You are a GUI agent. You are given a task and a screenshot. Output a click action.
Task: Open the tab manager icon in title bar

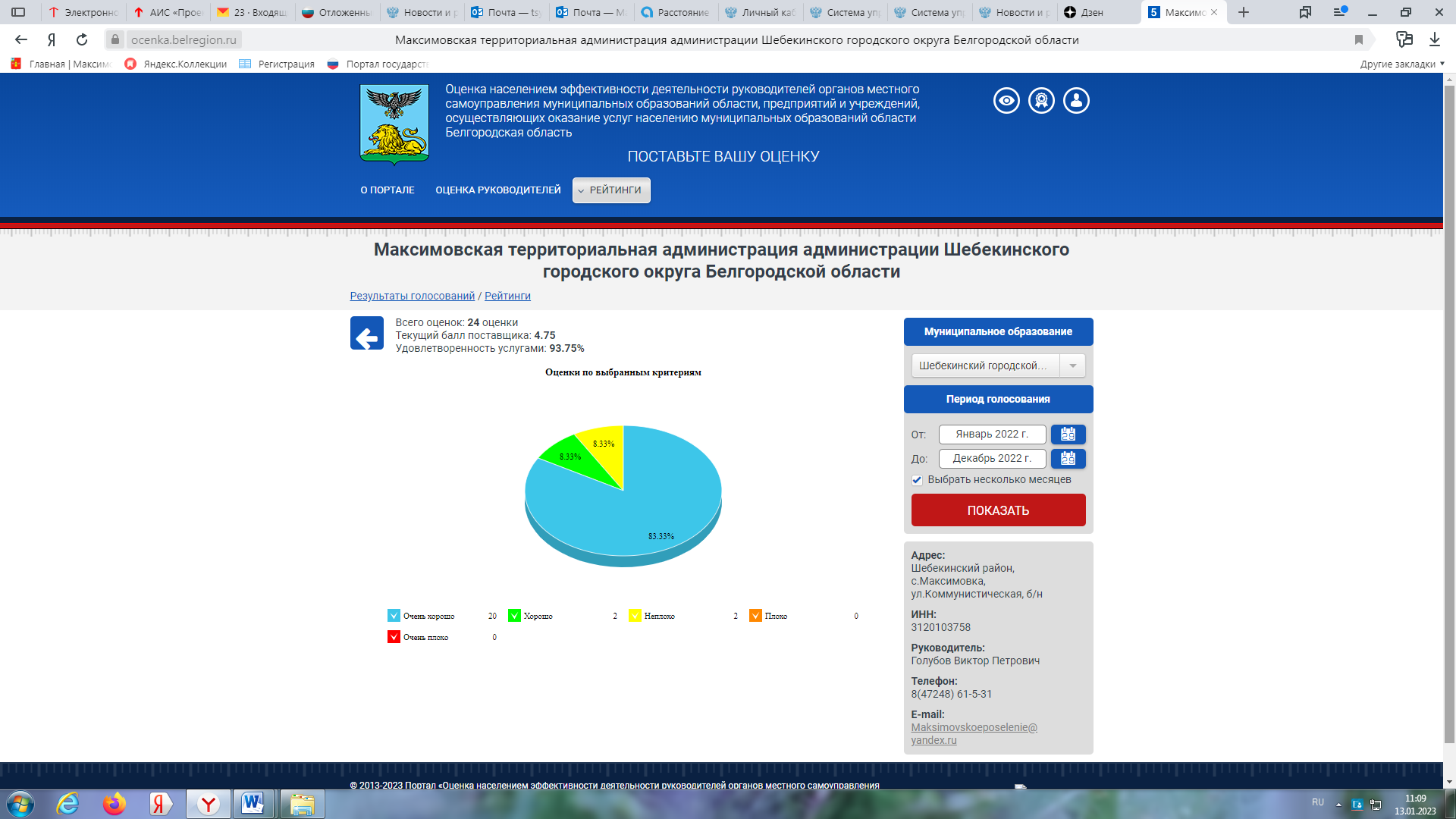click(1305, 12)
